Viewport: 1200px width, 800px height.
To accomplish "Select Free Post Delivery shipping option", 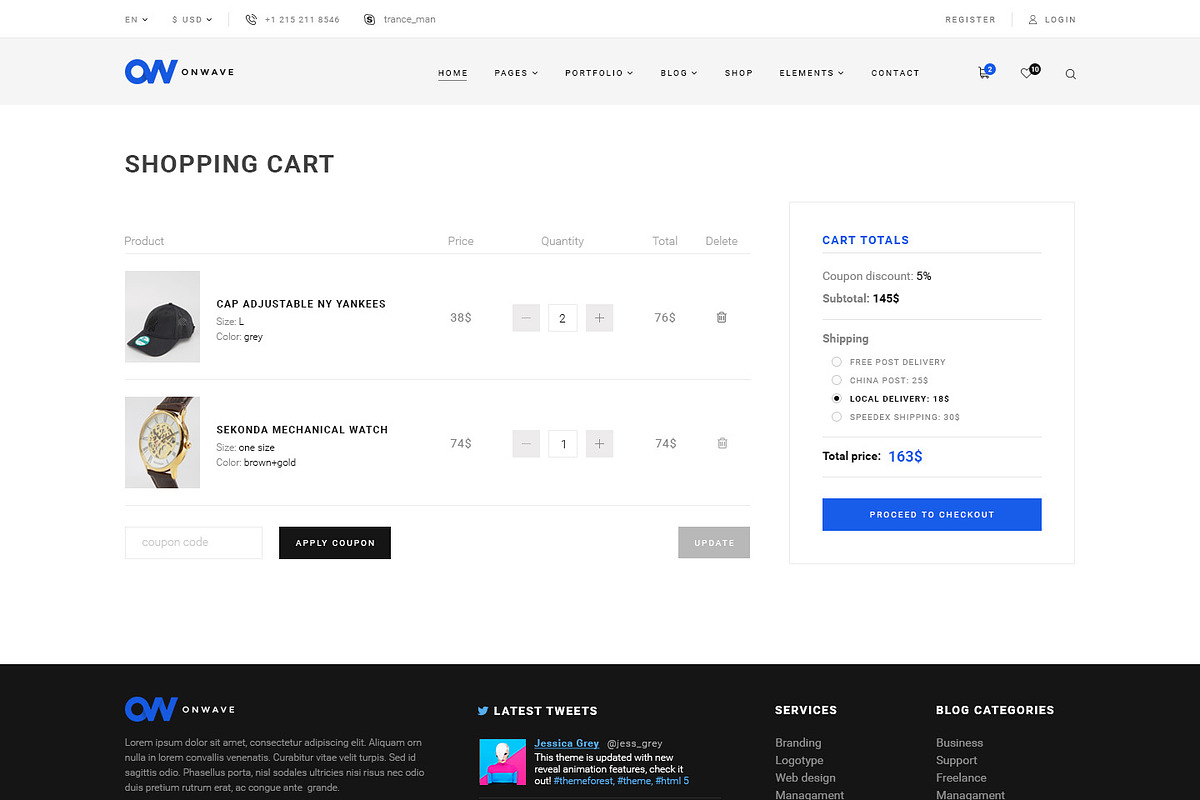I will (837, 362).
